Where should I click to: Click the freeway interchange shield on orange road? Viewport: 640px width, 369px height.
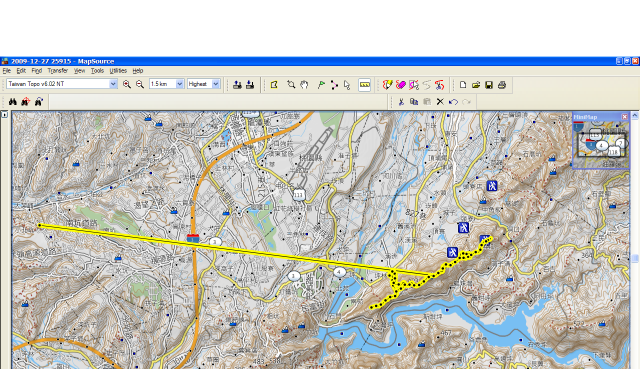[193, 238]
